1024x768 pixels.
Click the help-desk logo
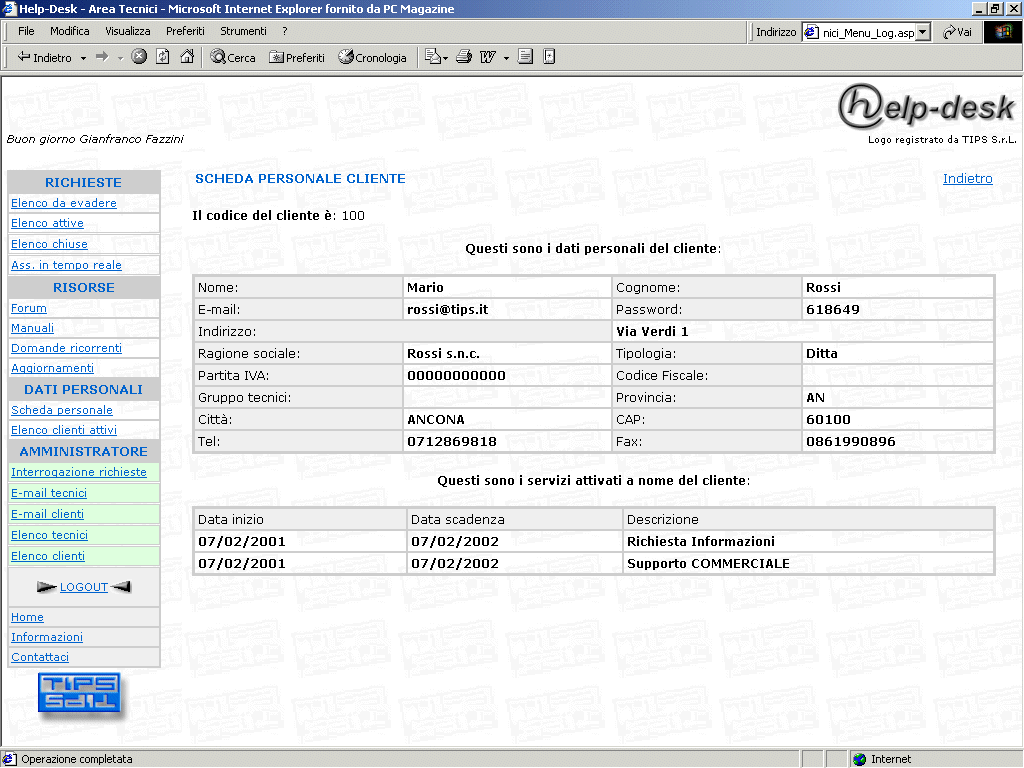[927, 106]
